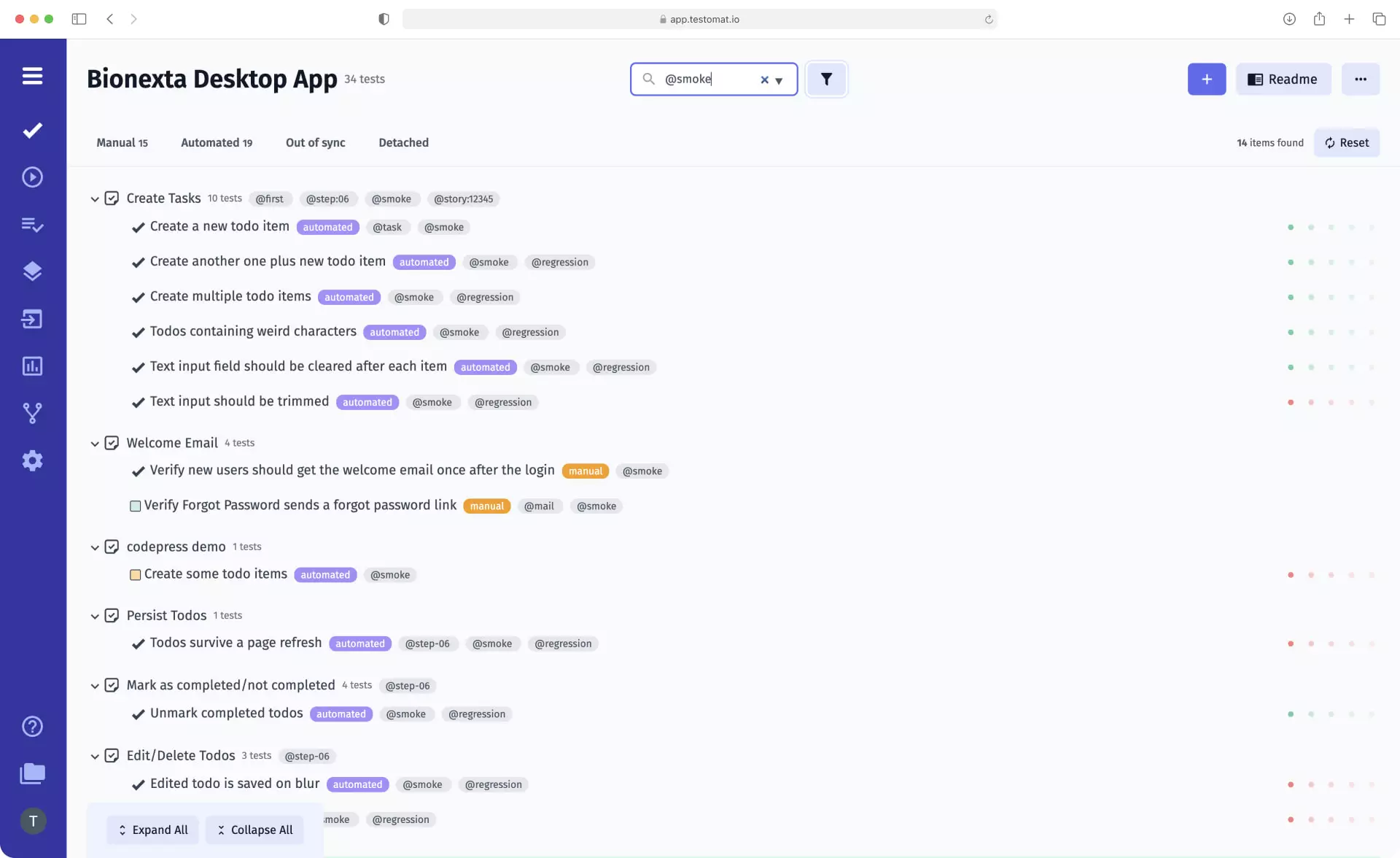Toggle the Create Tasks suite checkbox
The width and height of the screenshot is (1400, 858).
point(112,198)
